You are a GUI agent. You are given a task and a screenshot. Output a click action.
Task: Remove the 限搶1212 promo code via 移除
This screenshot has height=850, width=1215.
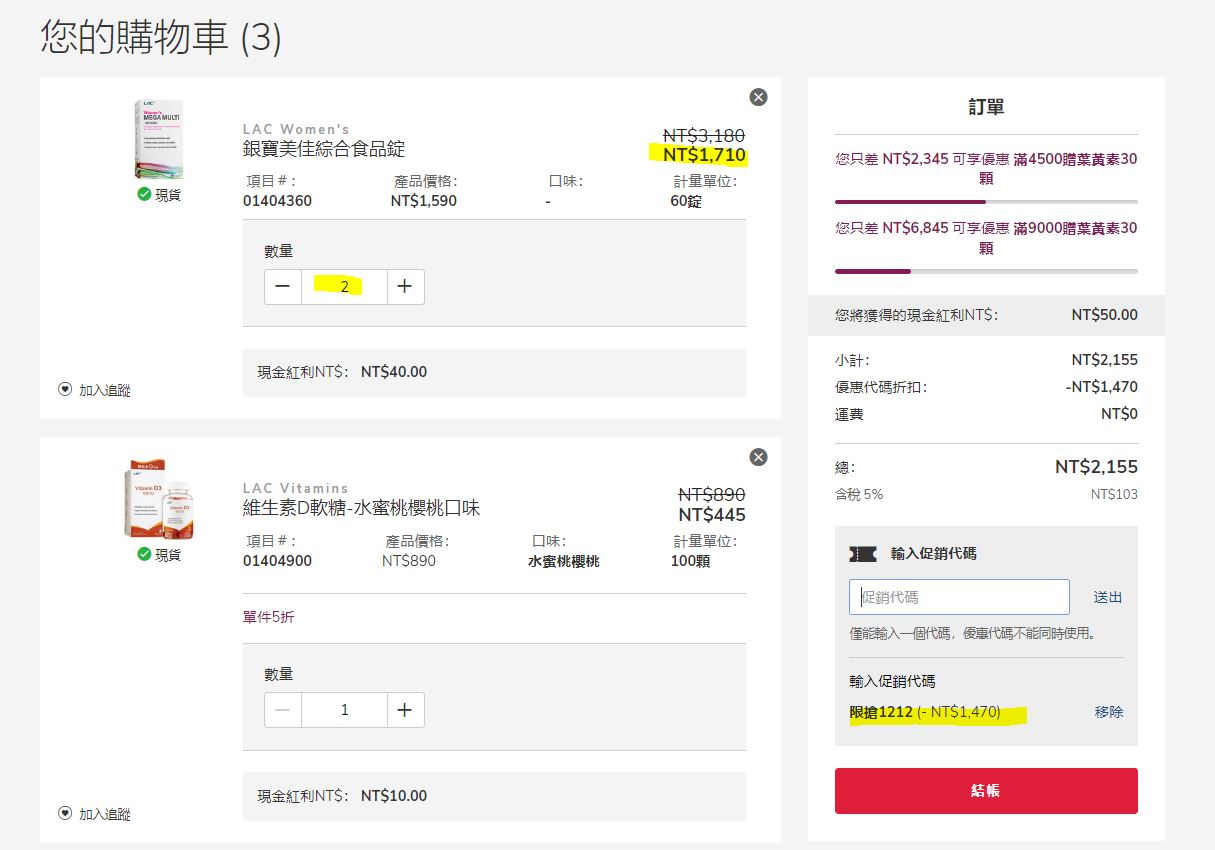click(1109, 712)
